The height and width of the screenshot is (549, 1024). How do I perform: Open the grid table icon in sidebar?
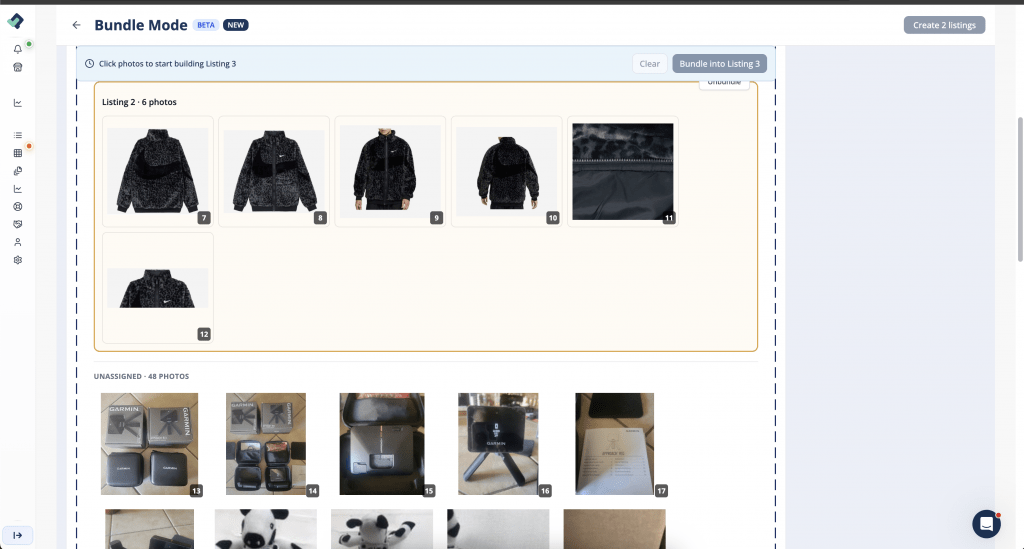pyautogui.click(x=18, y=153)
